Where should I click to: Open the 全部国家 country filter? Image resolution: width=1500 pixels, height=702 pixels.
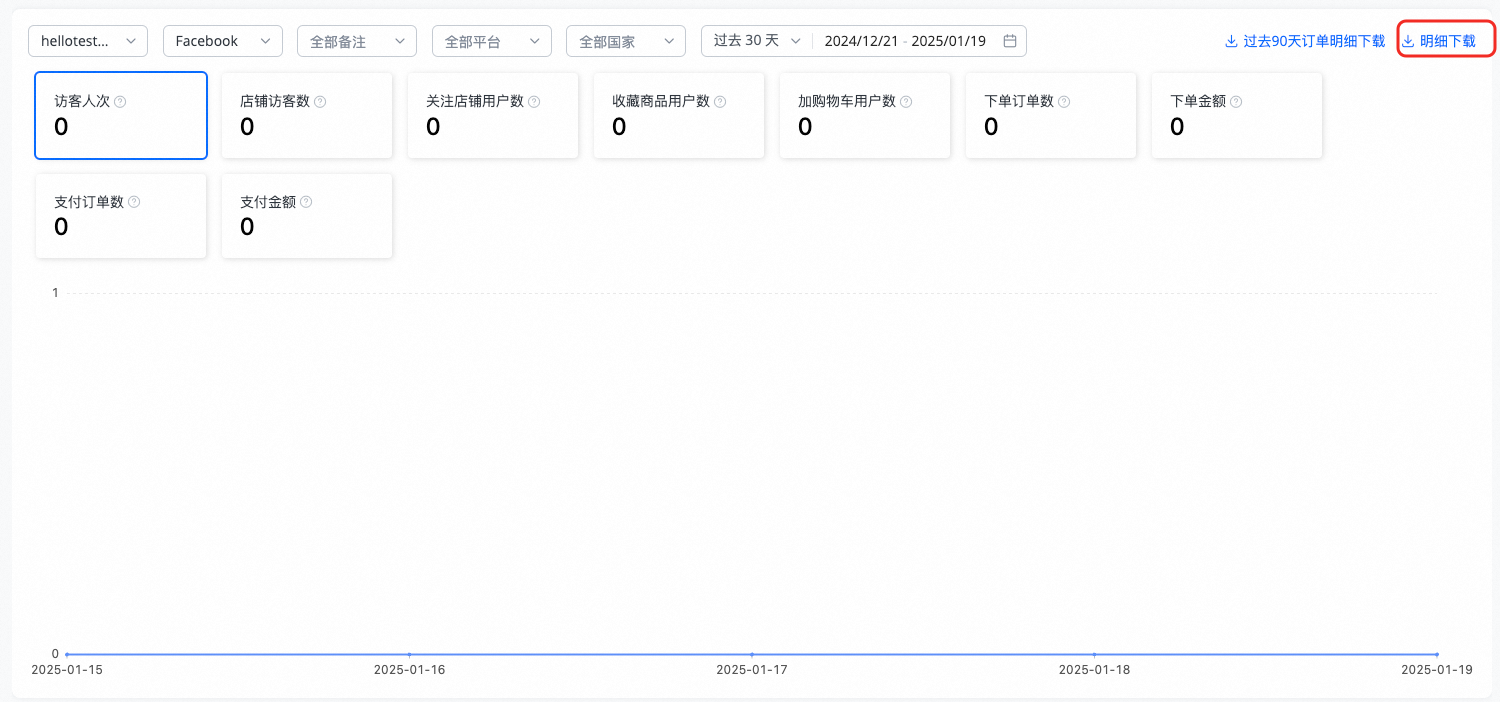pyautogui.click(x=625, y=41)
